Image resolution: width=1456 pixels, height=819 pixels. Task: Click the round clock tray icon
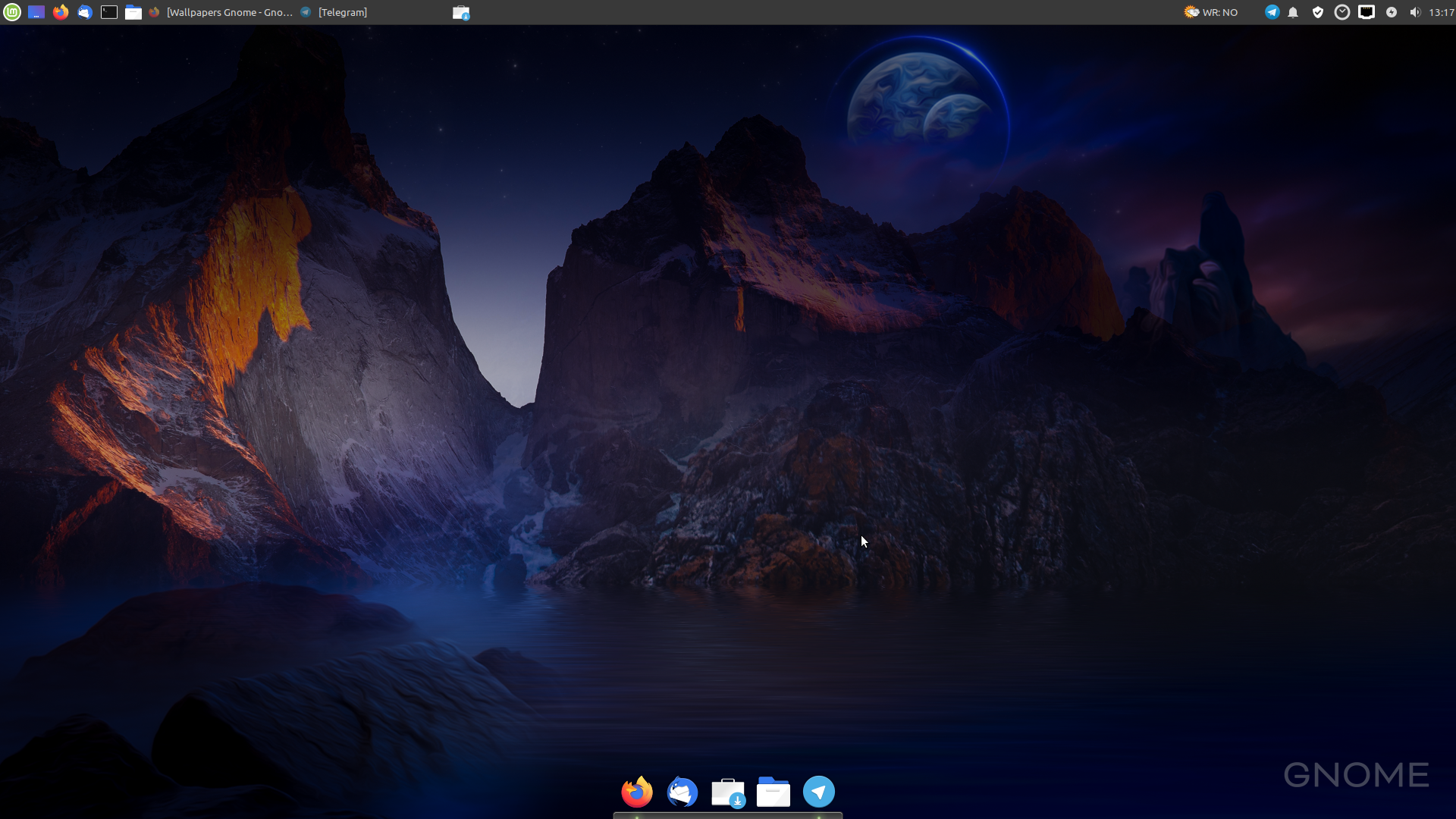[x=1341, y=12]
